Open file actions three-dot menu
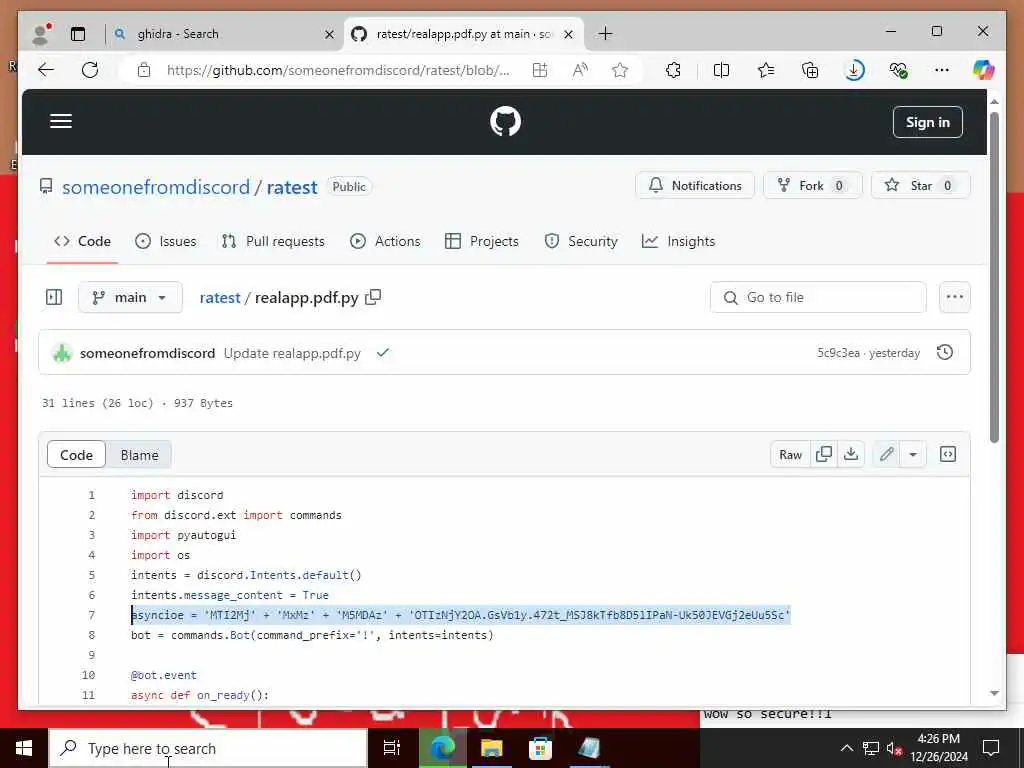This screenshot has height=768, width=1024. click(955, 297)
